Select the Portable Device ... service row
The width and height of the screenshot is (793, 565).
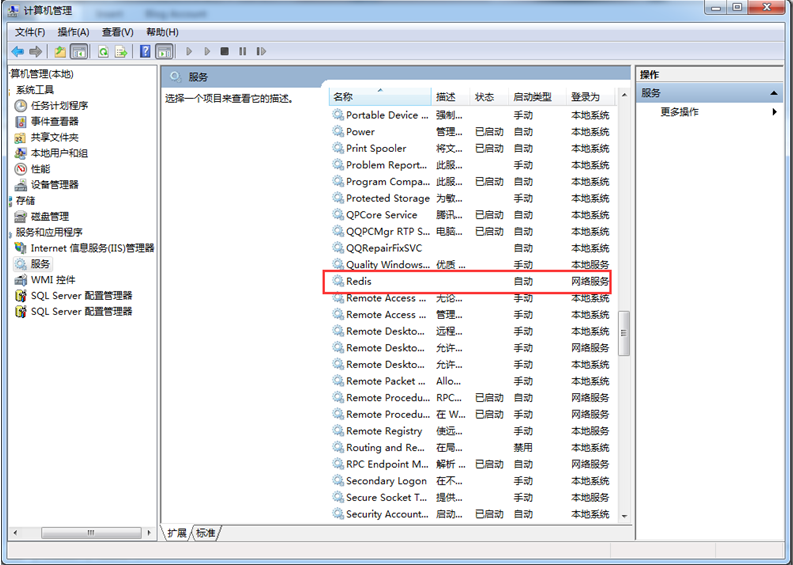(471, 115)
